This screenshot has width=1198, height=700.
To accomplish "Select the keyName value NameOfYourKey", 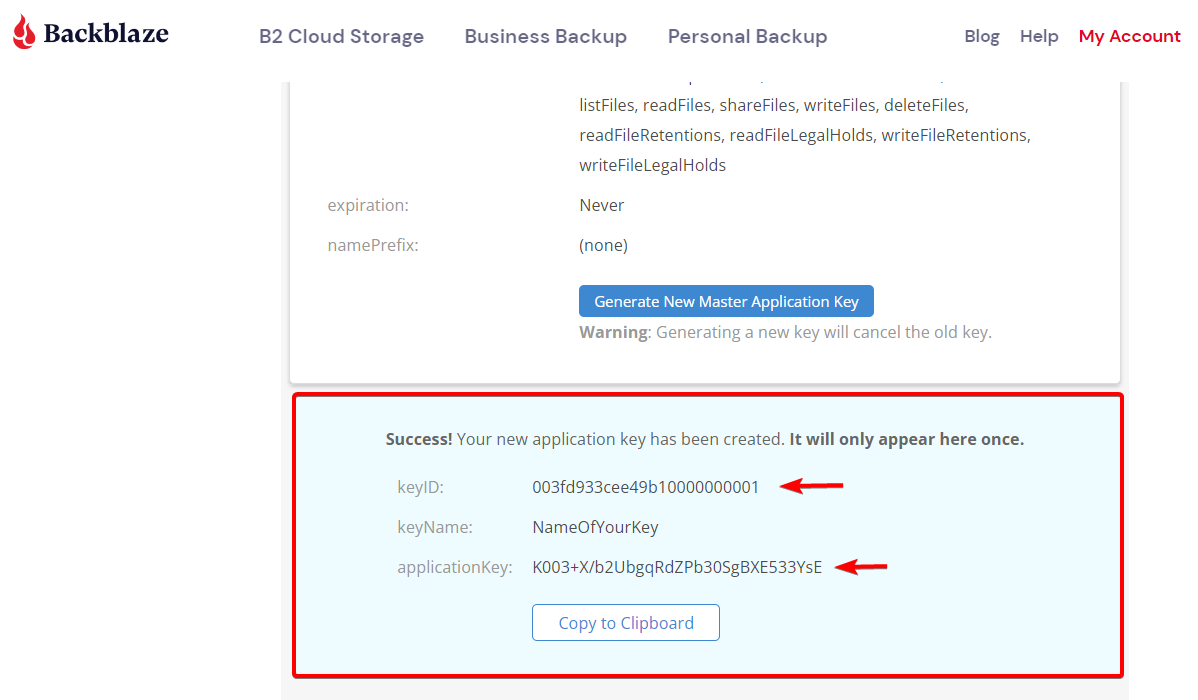I will pyautogui.click(x=595, y=527).
